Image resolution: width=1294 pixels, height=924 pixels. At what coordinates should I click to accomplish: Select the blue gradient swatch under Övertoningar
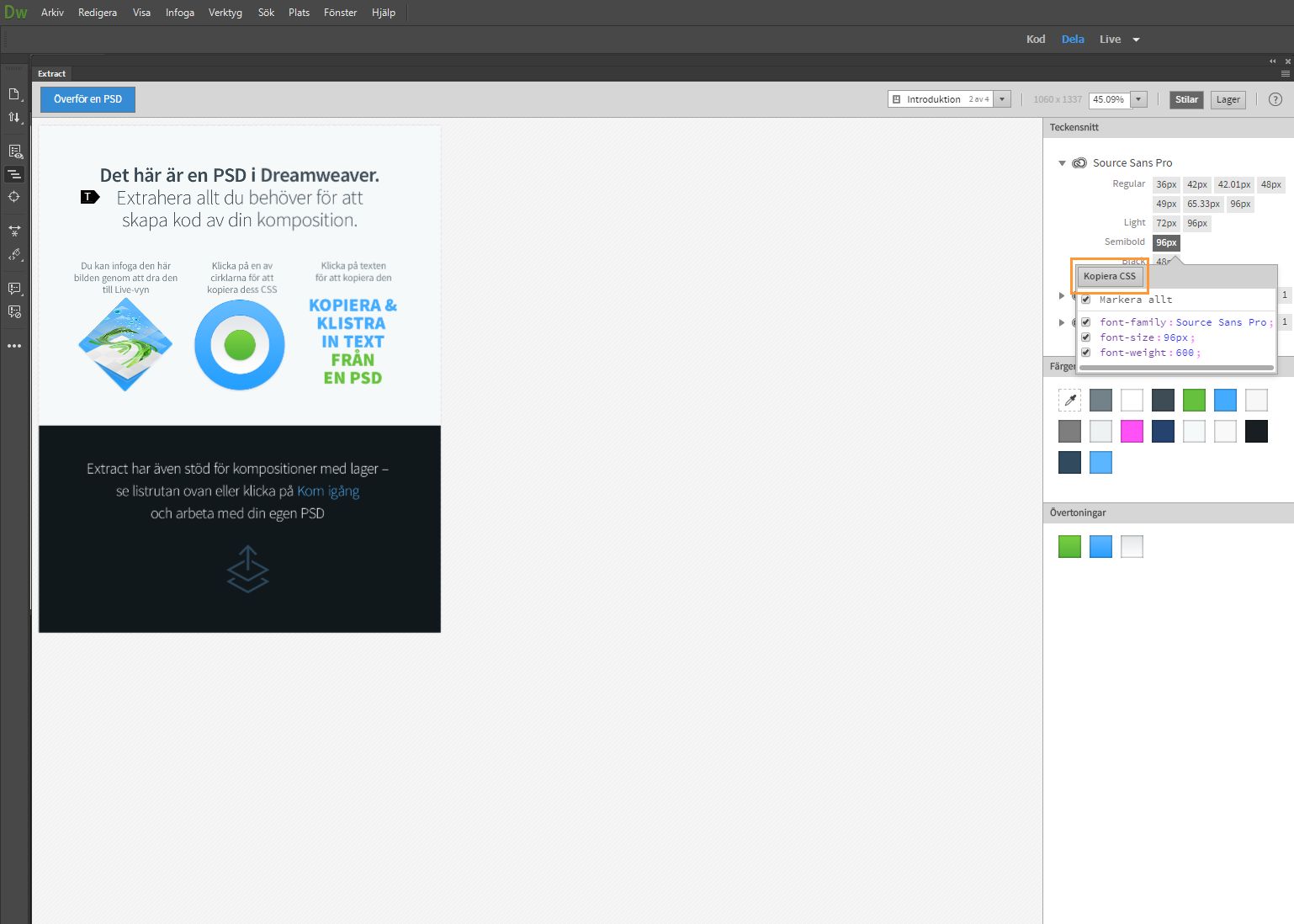click(1100, 547)
